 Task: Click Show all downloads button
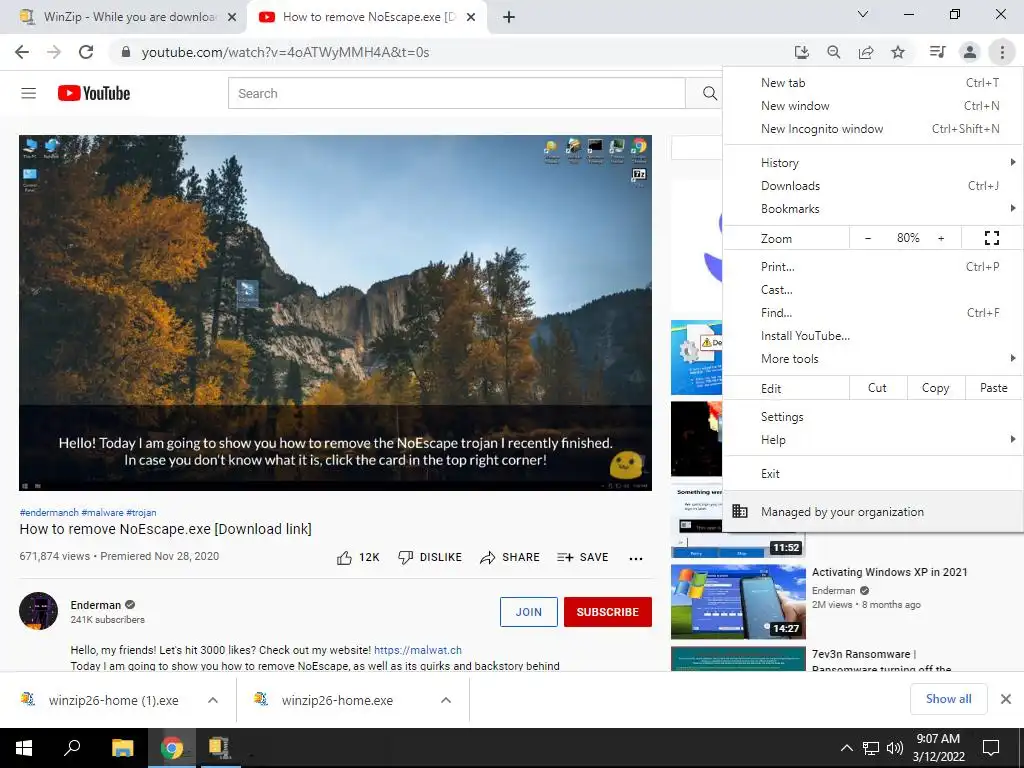tap(948, 699)
